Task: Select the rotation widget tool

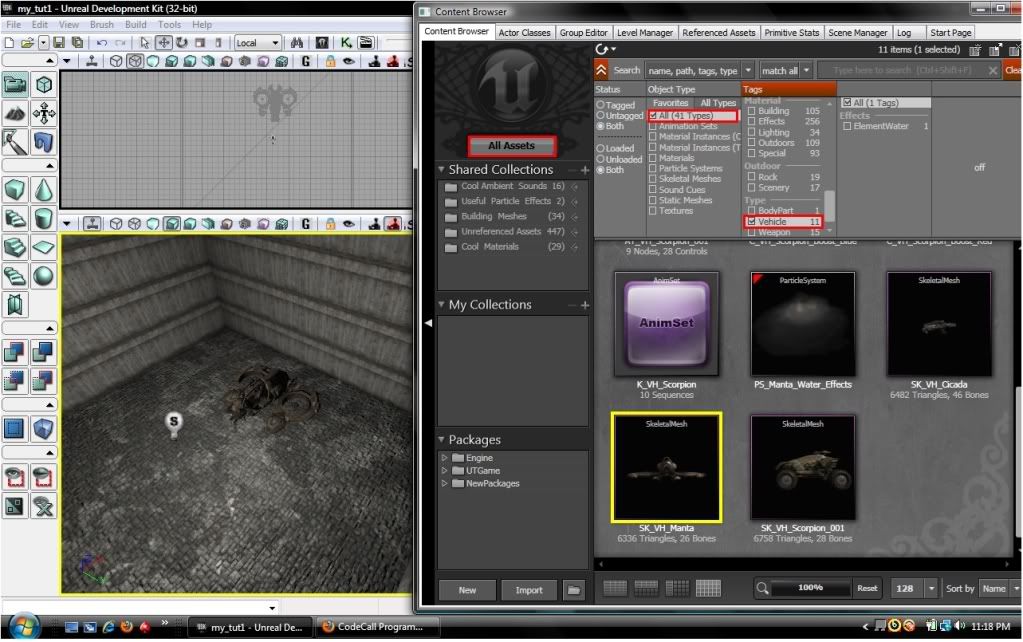Action: (181, 43)
